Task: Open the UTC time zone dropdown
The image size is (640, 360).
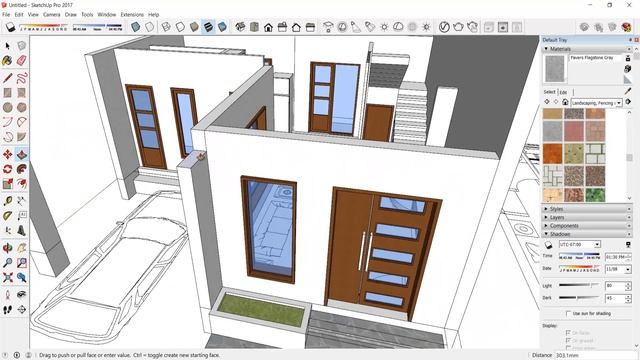Action: pos(597,244)
